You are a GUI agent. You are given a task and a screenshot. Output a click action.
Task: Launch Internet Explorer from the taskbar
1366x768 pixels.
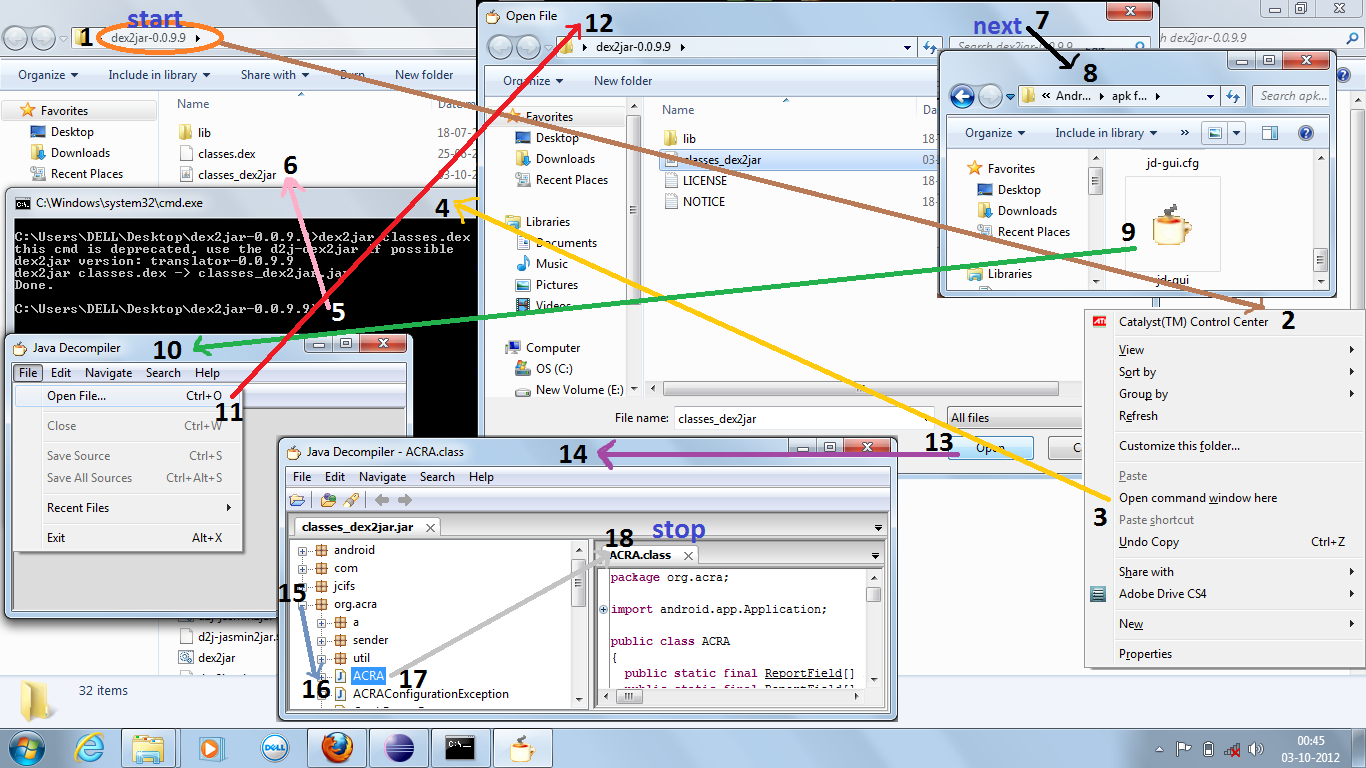coord(91,748)
